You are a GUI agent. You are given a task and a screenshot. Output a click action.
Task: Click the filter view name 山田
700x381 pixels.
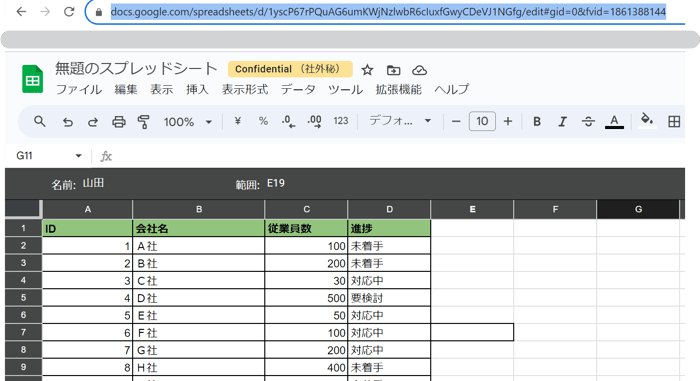(x=93, y=183)
